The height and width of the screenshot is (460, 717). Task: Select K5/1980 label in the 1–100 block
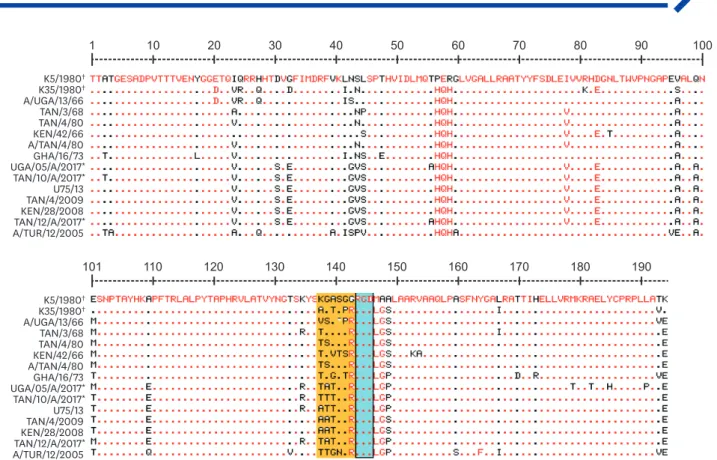click(64, 79)
